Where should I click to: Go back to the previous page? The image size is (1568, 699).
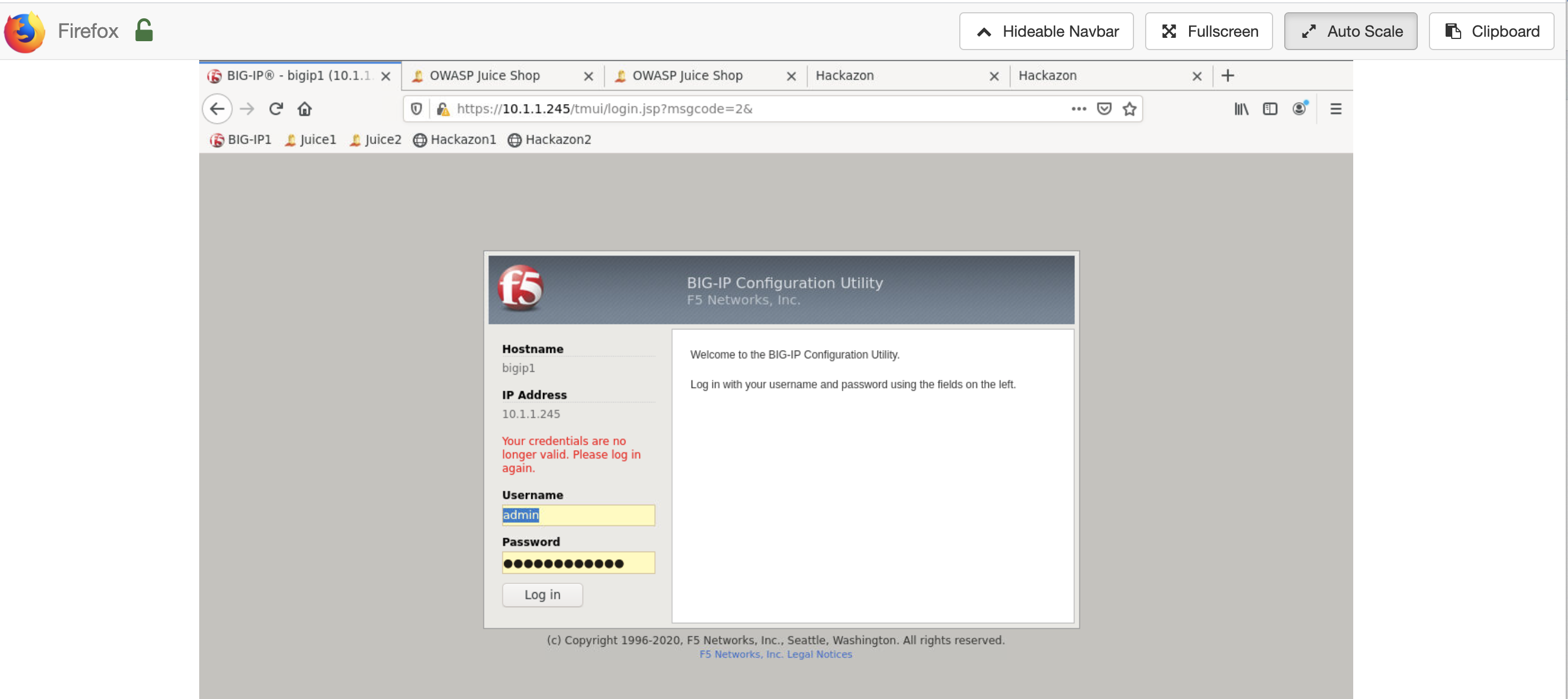pos(216,109)
